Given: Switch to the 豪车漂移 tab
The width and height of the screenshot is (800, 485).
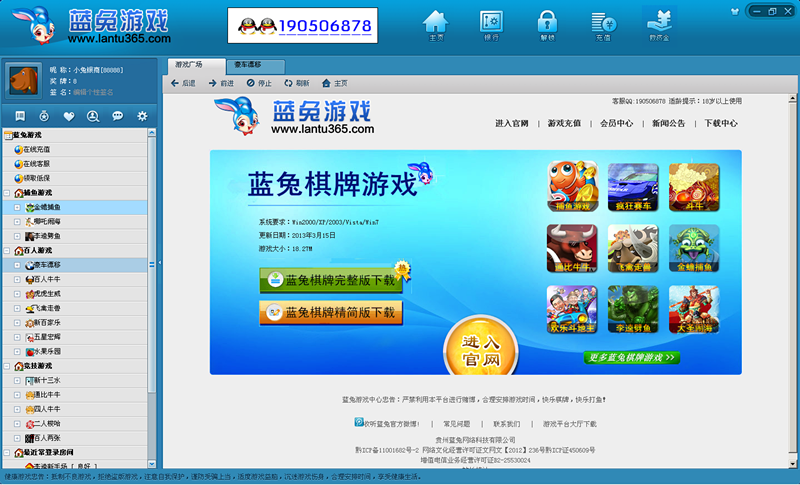Looking at the screenshot, I should click(x=256, y=65).
